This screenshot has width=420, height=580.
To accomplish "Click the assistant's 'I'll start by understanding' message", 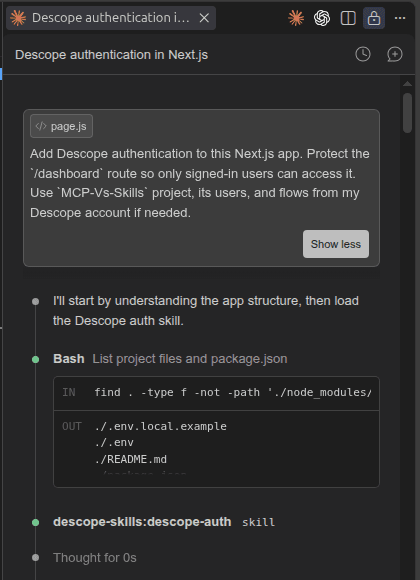I will point(206,311).
